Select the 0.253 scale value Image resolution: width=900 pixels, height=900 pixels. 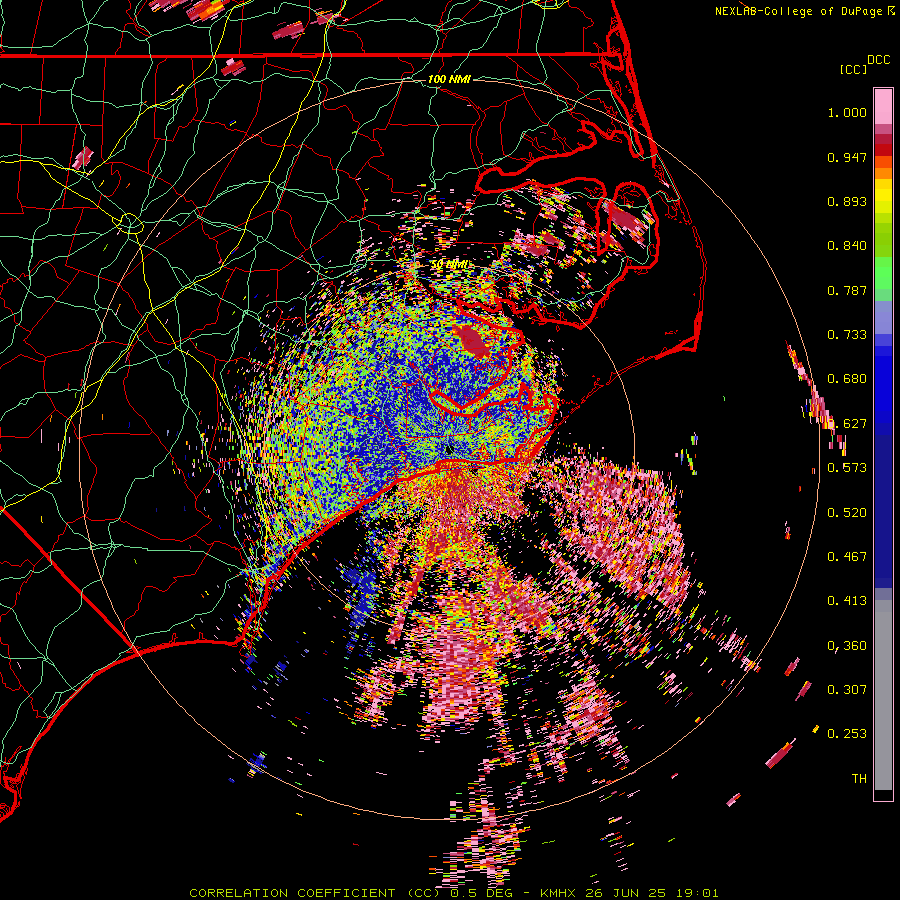click(847, 734)
